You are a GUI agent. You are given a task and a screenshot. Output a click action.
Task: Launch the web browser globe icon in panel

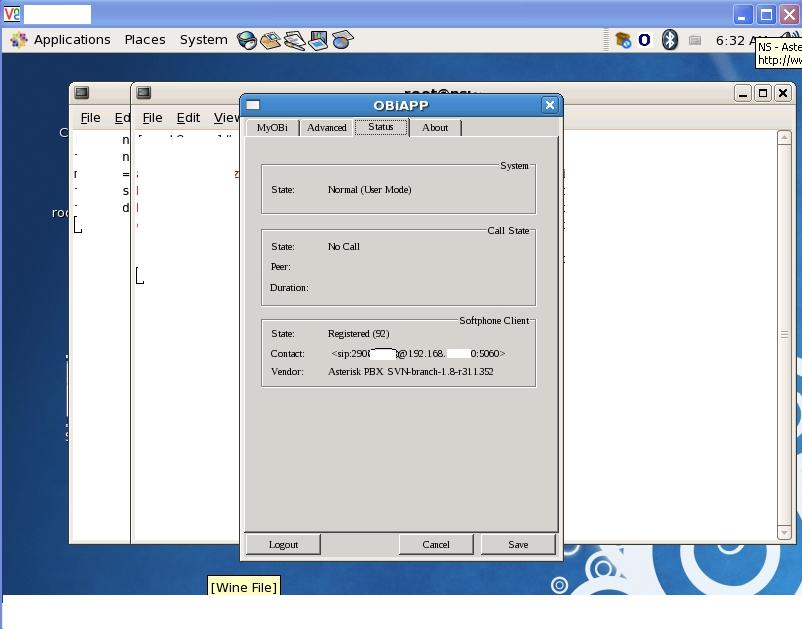tap(247, 40)
